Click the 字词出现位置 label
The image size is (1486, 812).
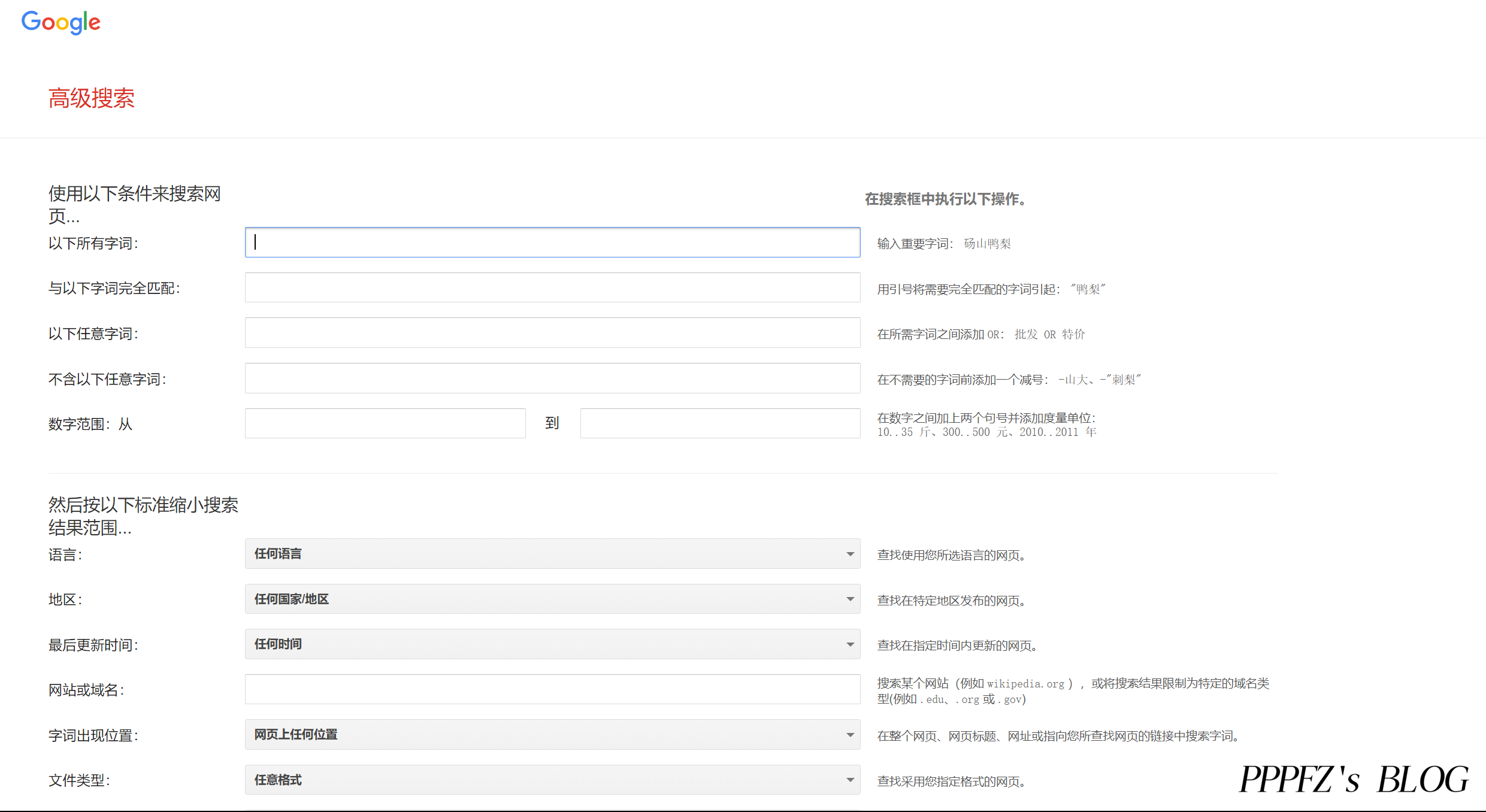coord(93,735)
